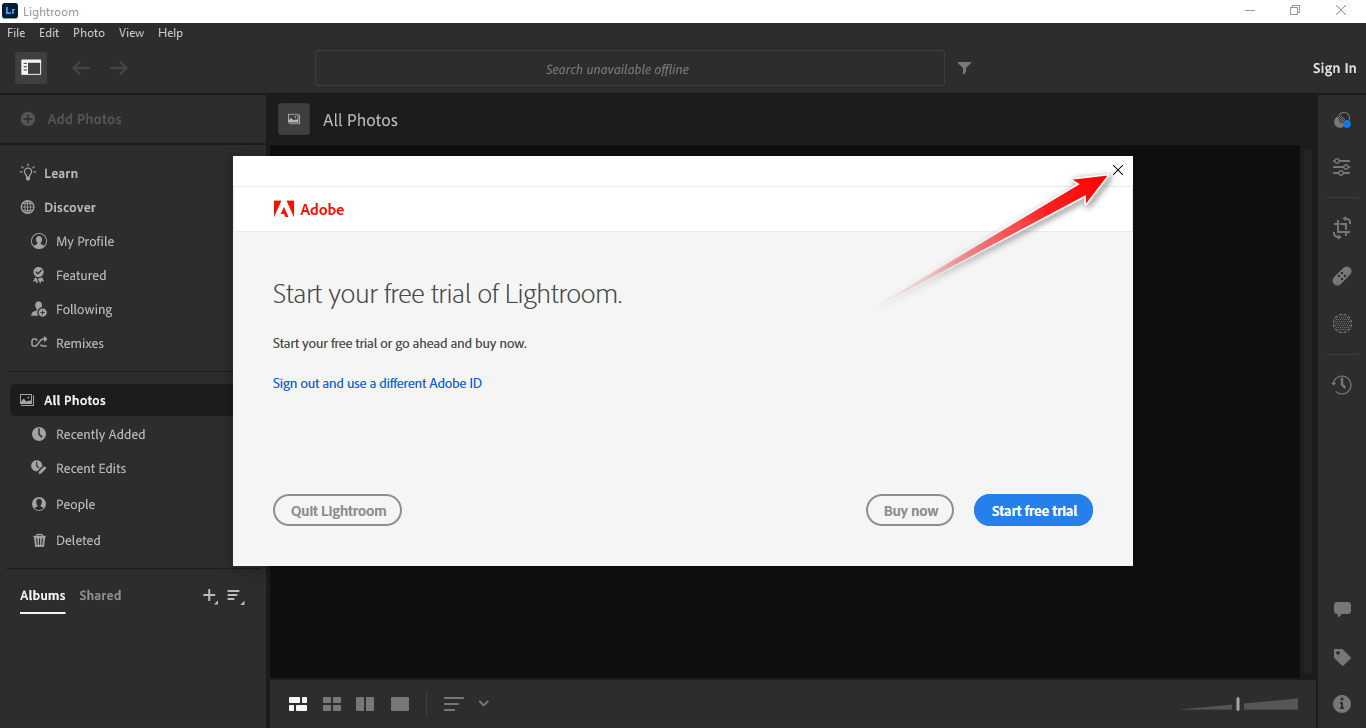The width and height of the screenshot is (1366, 728).
Task: Adjust the thumbnail size slider
Action: 1238,704
